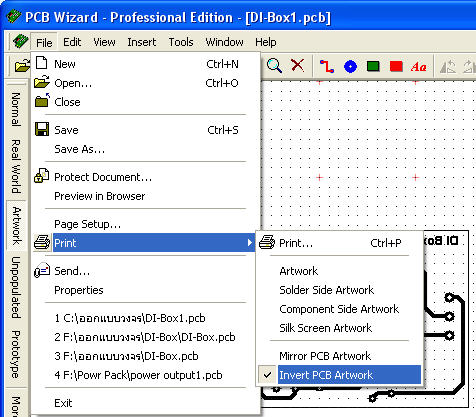Click the PCB Wizard title bar icon

pyautogui.click(x=13, y=17)
